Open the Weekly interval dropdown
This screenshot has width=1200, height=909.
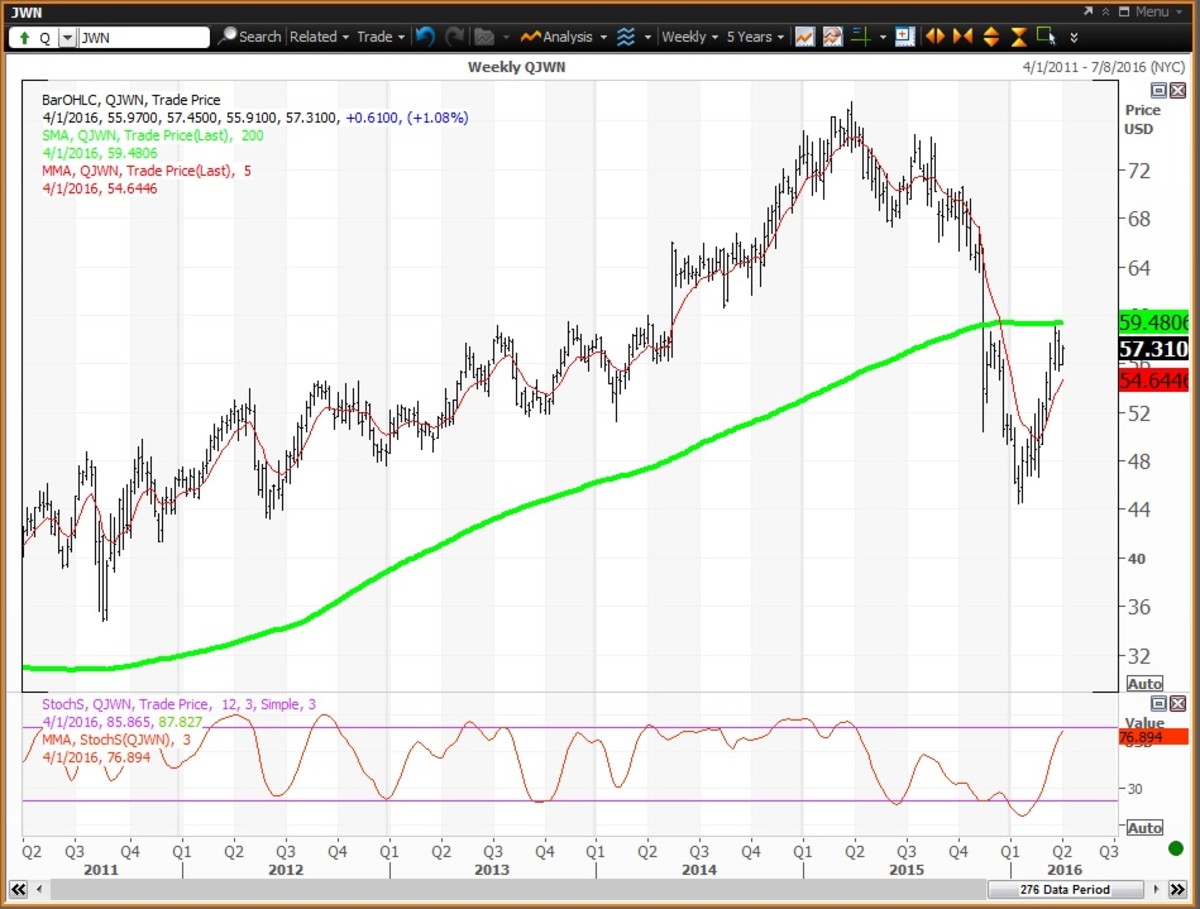(690, 37)
